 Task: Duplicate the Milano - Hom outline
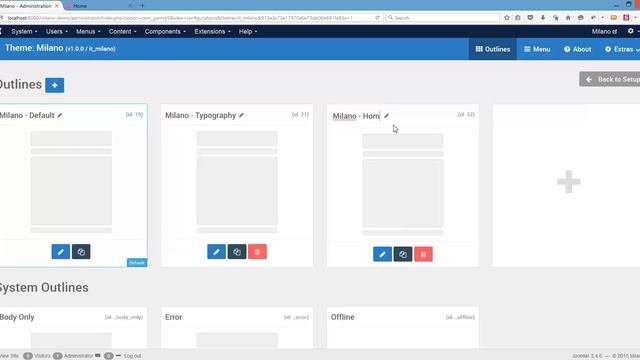(x=403, y=254)
